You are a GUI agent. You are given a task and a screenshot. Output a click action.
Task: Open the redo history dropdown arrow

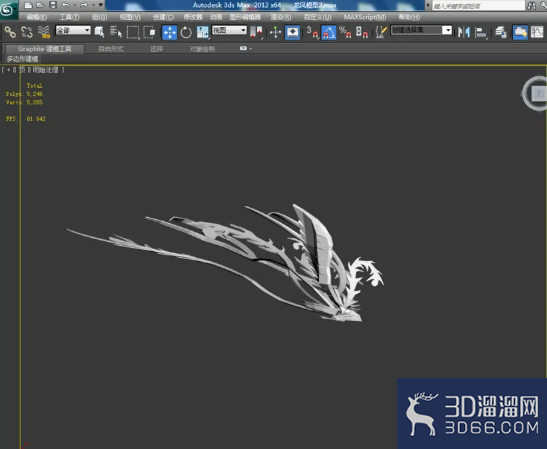tap(93, 5)
